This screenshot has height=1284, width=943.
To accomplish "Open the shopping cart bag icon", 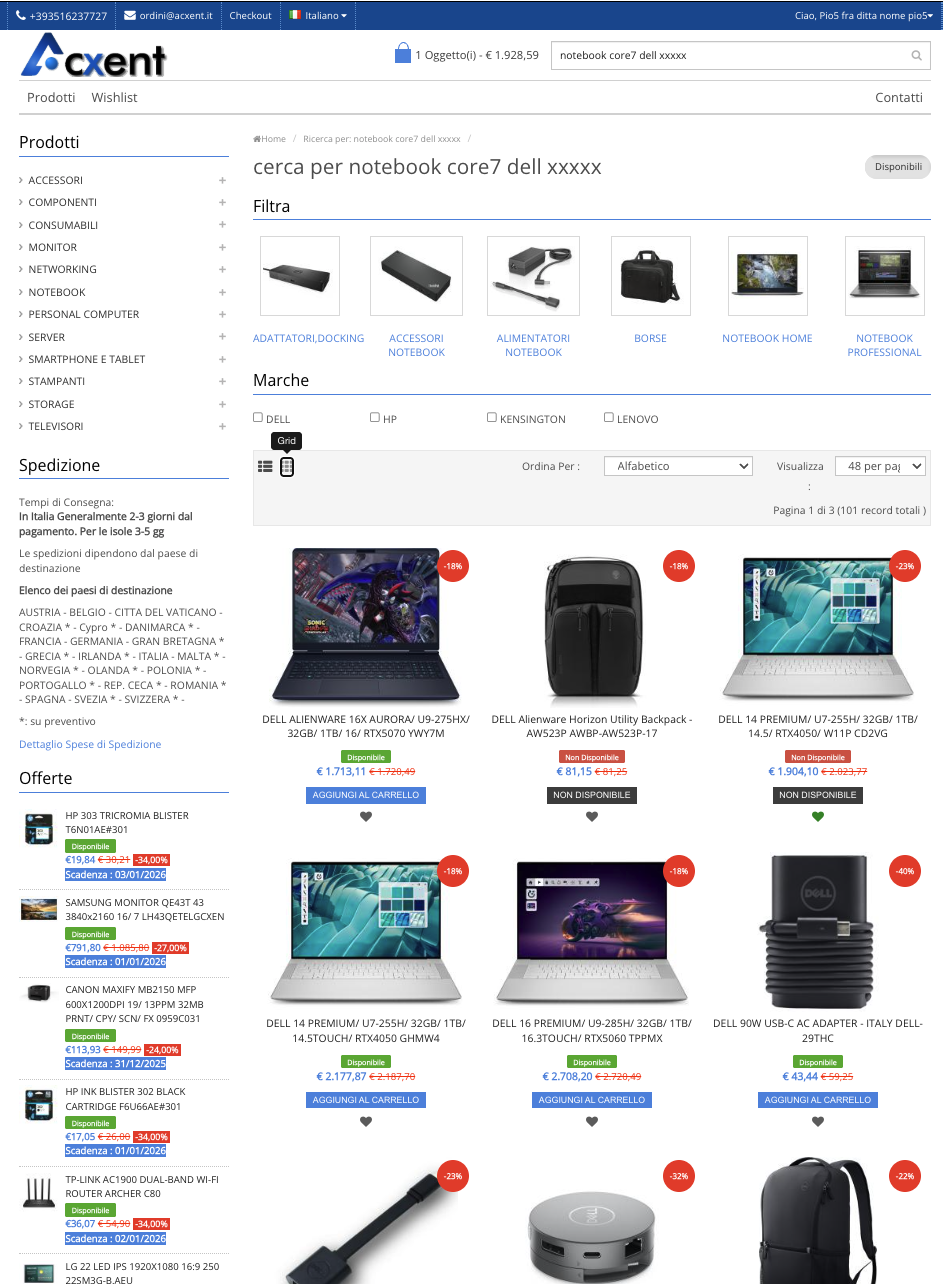I will click(403, 54).
